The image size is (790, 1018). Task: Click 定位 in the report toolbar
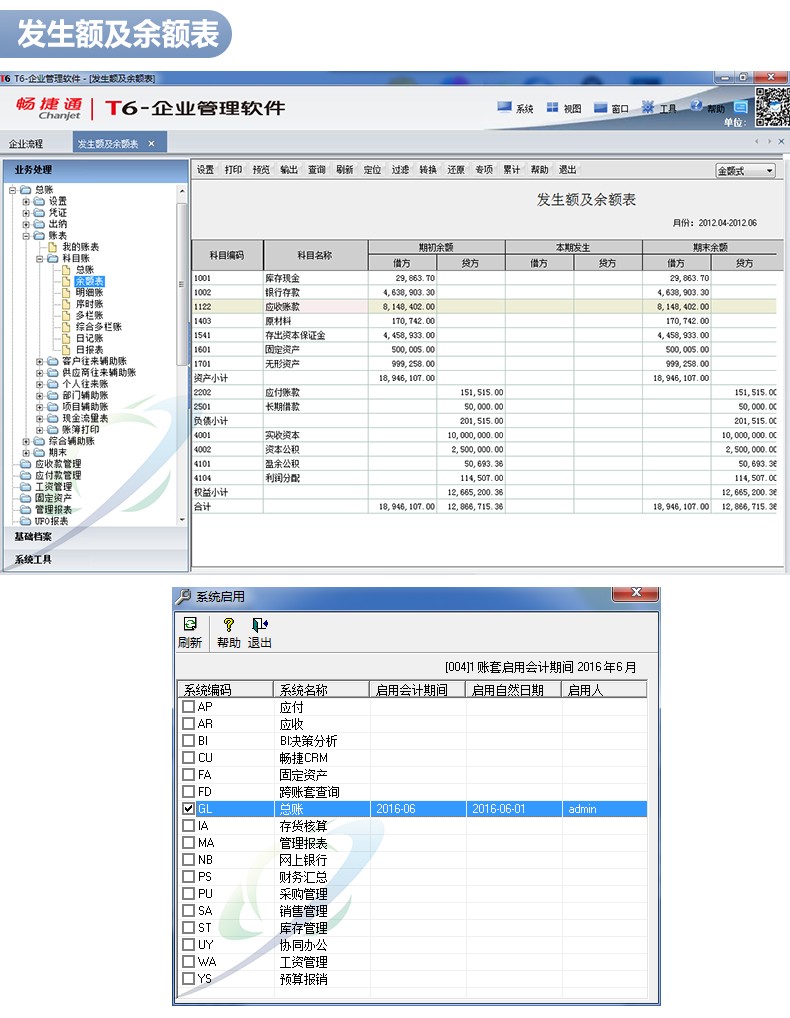click(x=373, y=169)
